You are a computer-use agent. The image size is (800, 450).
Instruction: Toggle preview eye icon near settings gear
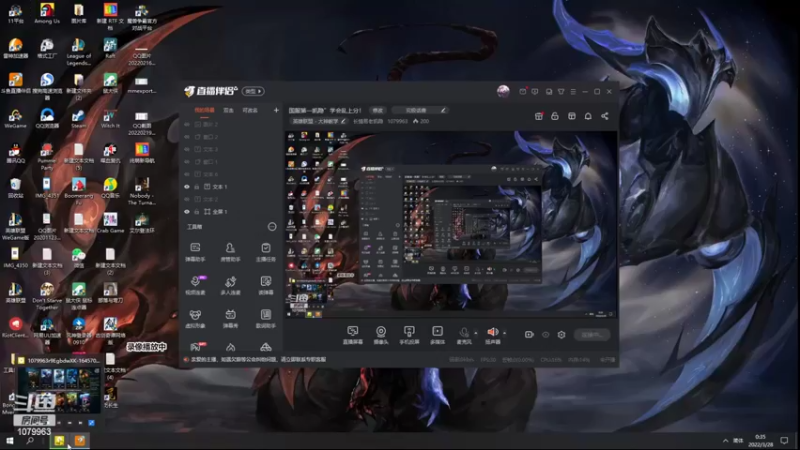pos(545,335)
